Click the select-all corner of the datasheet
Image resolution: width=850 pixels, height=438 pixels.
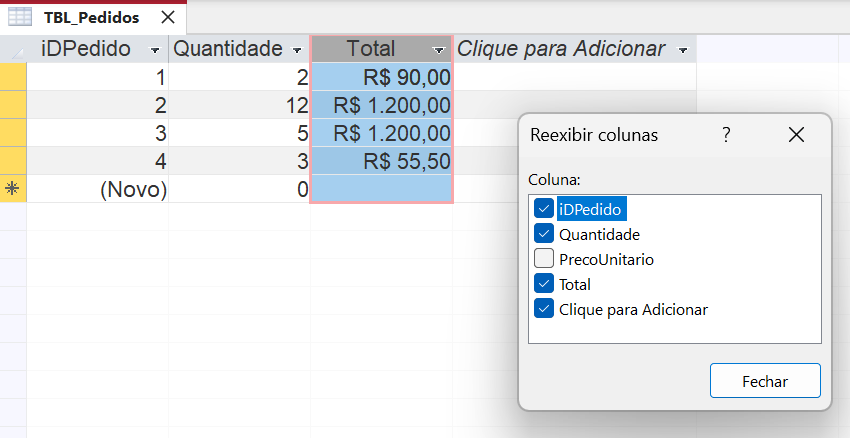(x=13, y=49)
